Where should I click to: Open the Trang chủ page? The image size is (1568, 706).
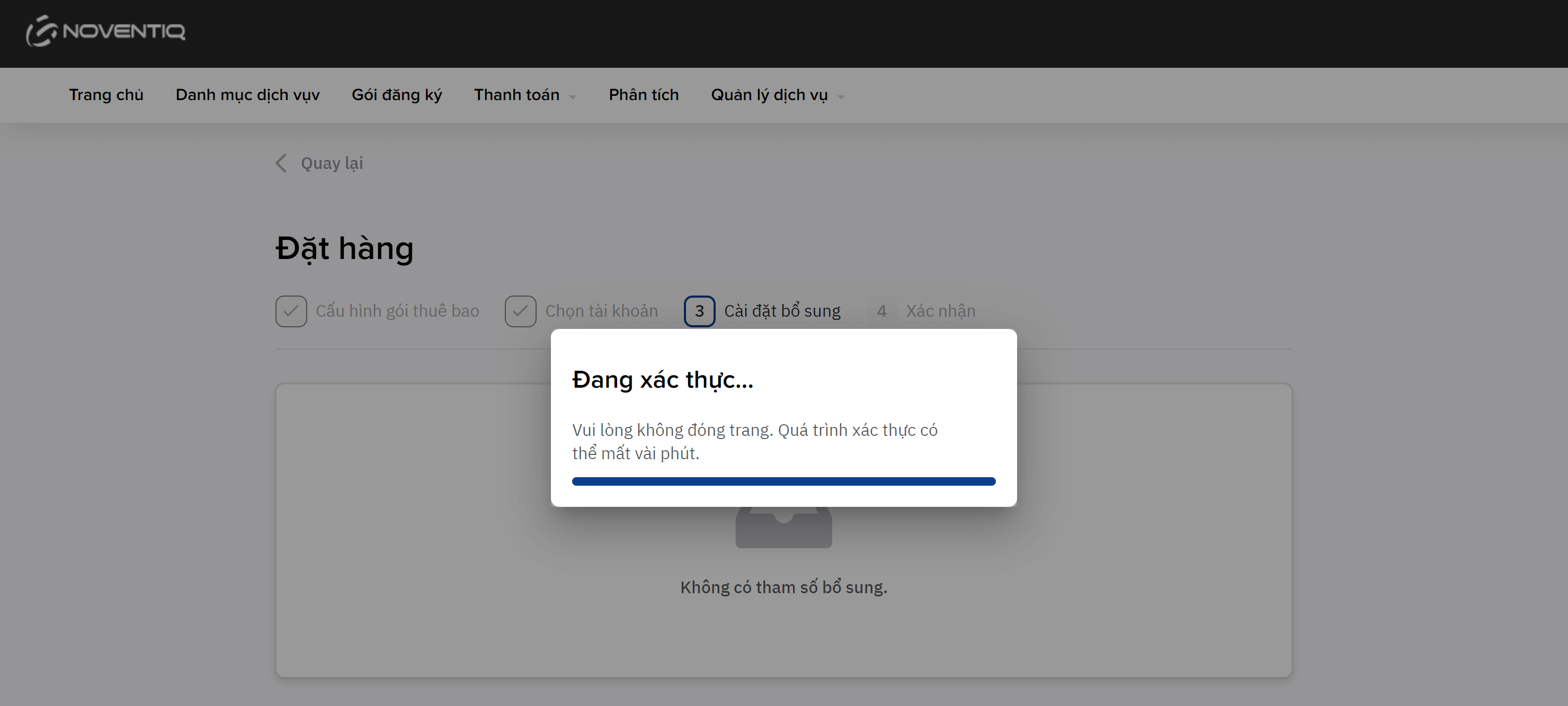coord(106,95)
